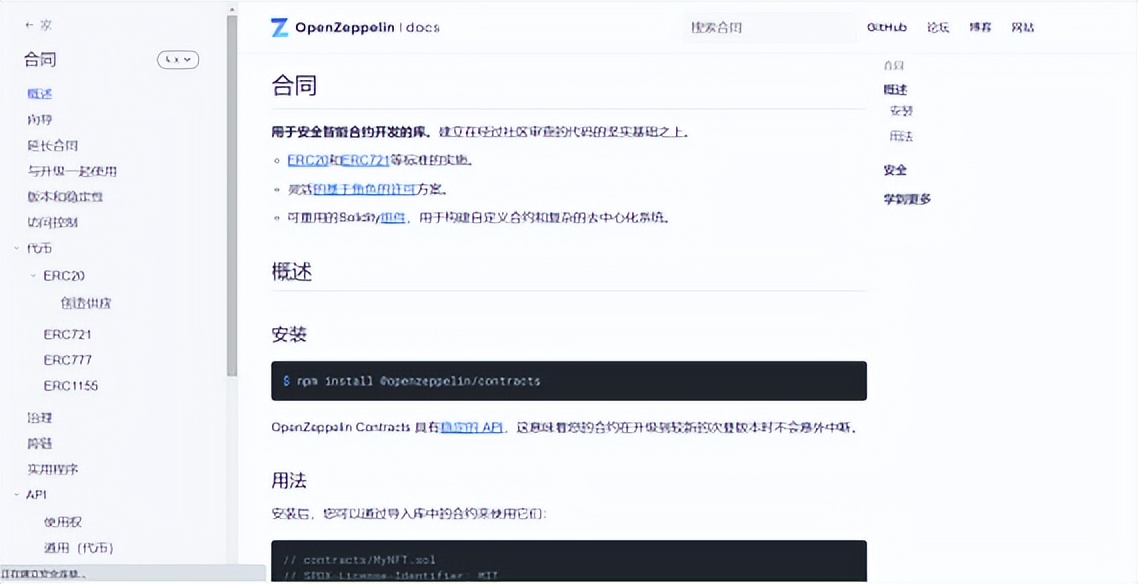Screen dimensions: 1138x584
Task: Open the version selector dropdown beside 合同
Action: [x=178, y=60]
